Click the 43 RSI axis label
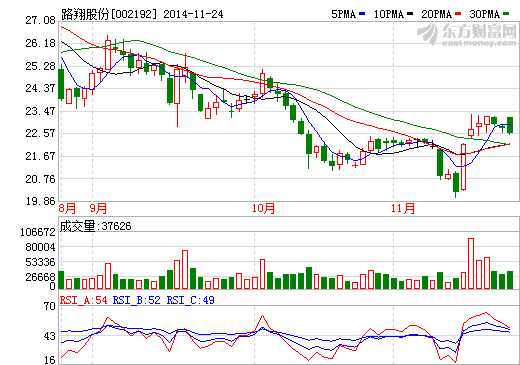 click(50, 336)
